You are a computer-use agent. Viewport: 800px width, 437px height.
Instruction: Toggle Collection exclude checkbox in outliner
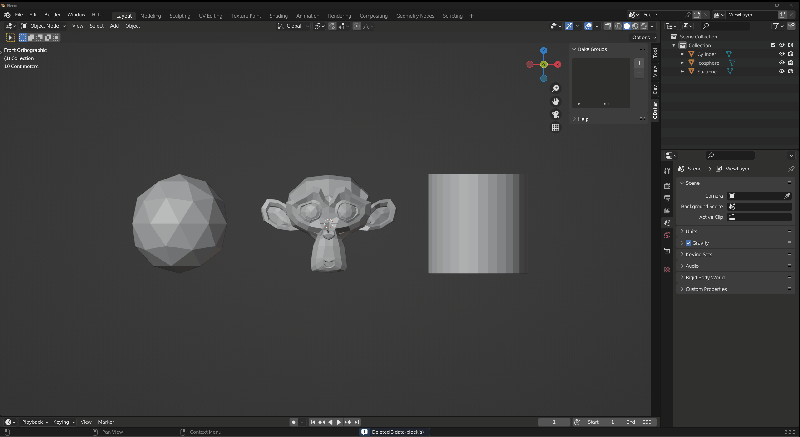tap(773, 45)
